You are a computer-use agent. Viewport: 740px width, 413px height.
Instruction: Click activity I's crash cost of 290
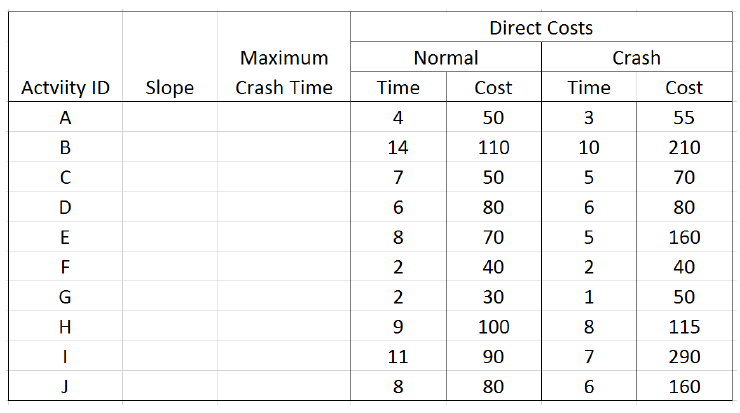pyautogui.click(x=684, y=357)
